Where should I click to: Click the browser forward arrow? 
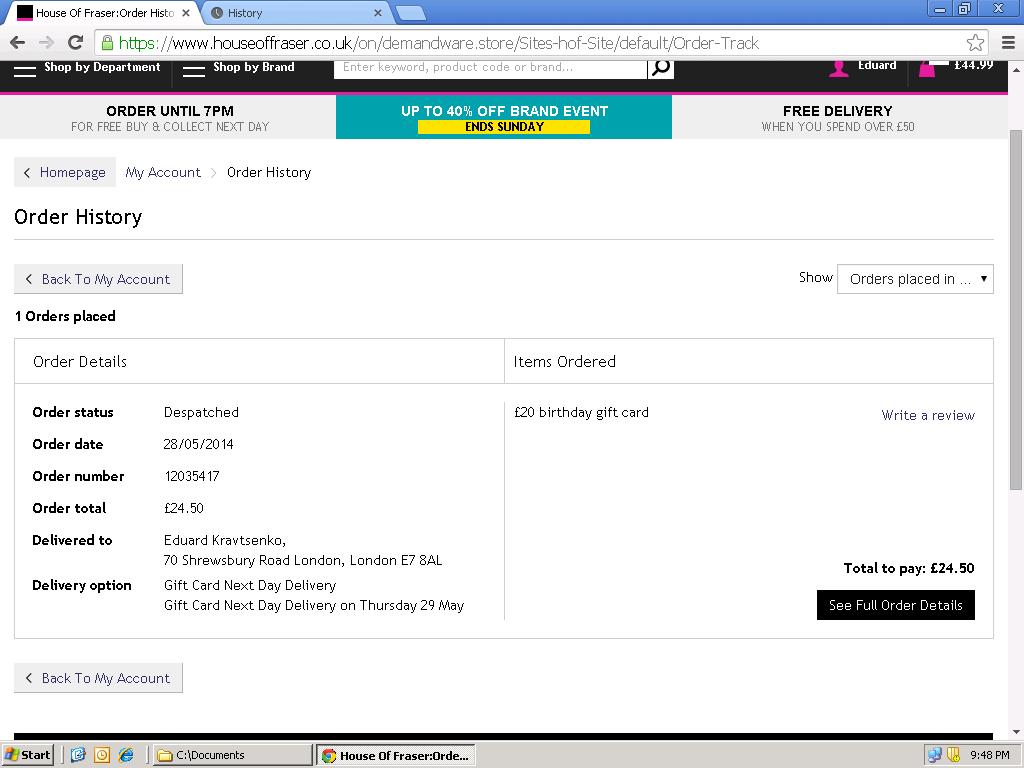coord(46,43)
